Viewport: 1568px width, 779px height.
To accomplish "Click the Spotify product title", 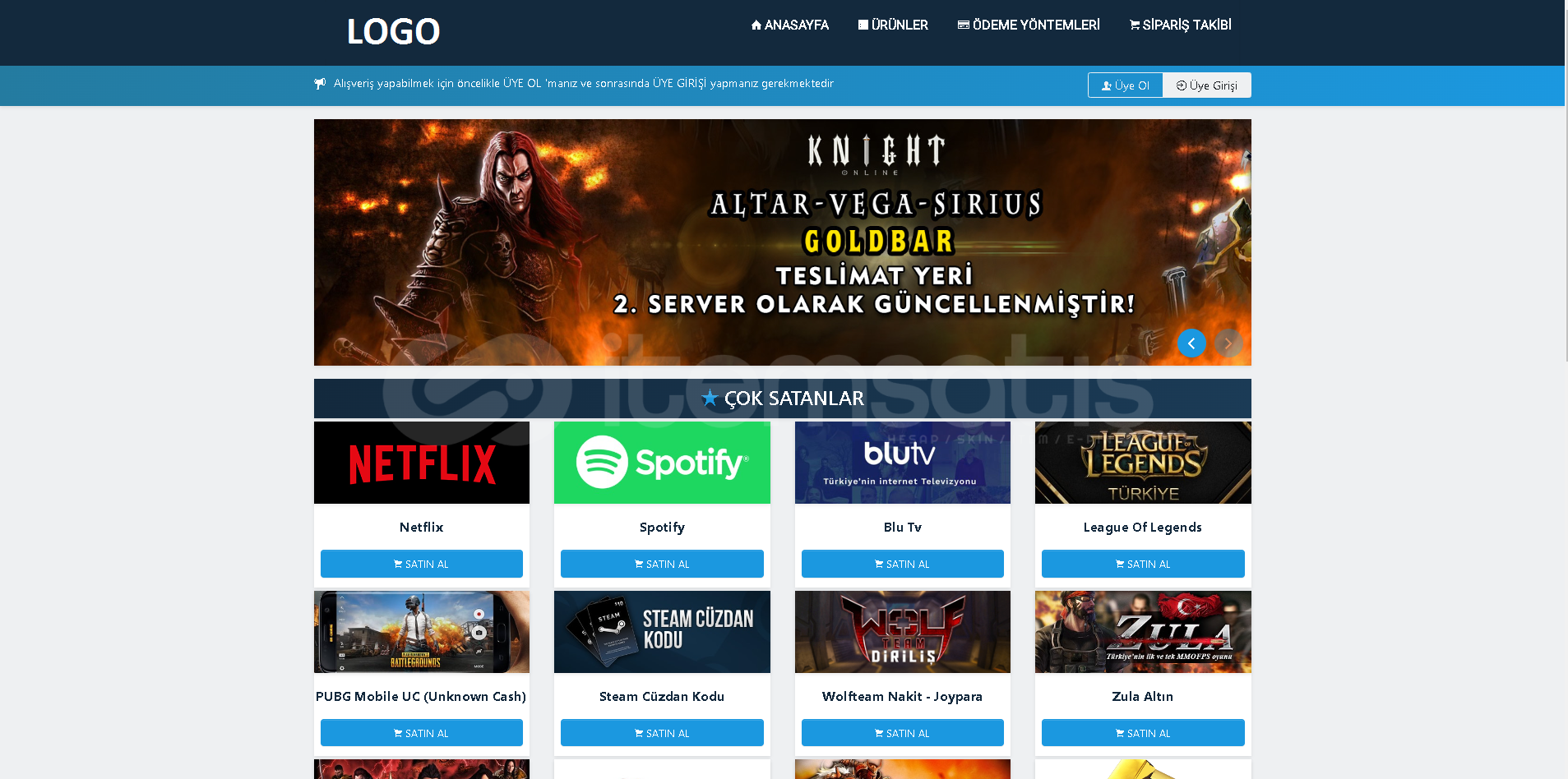I will pyautogui.click(x=662, y=528).
